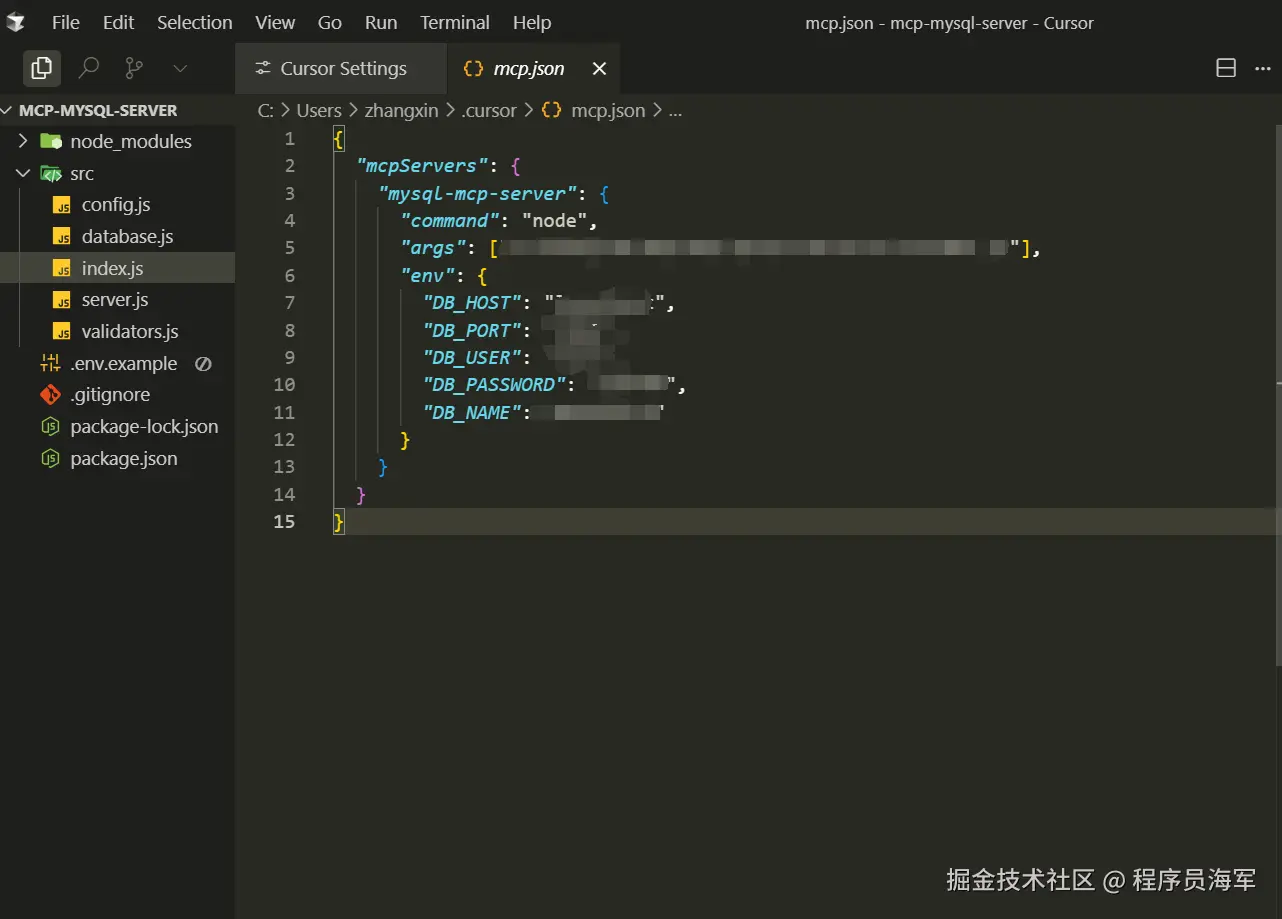Open database.js in the file tree
This screenshot has height=919, width=1282.
click(x=127, y=237)
